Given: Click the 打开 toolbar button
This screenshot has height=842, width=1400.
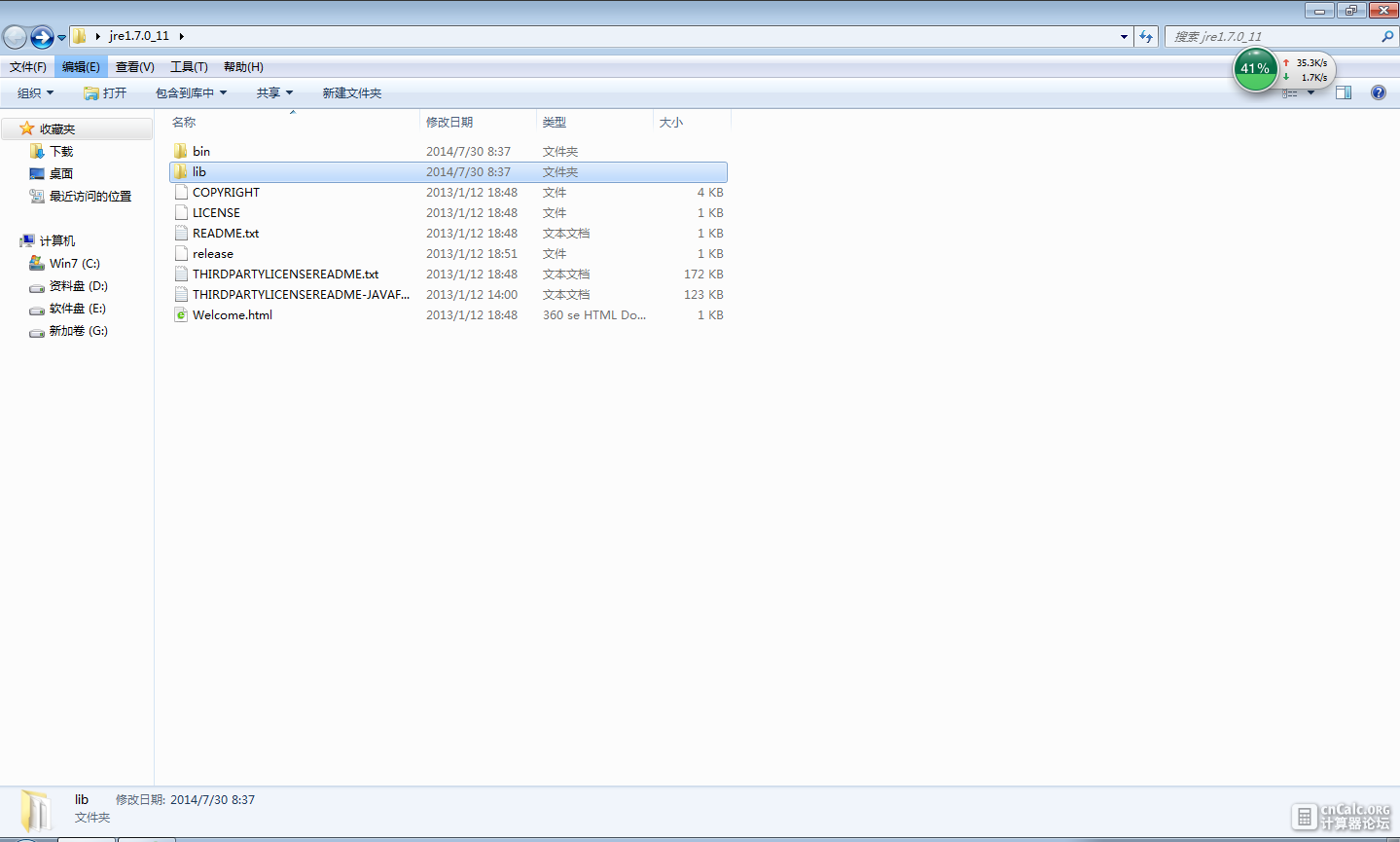Looking at the screenshot, I should (x=105, y=93).
